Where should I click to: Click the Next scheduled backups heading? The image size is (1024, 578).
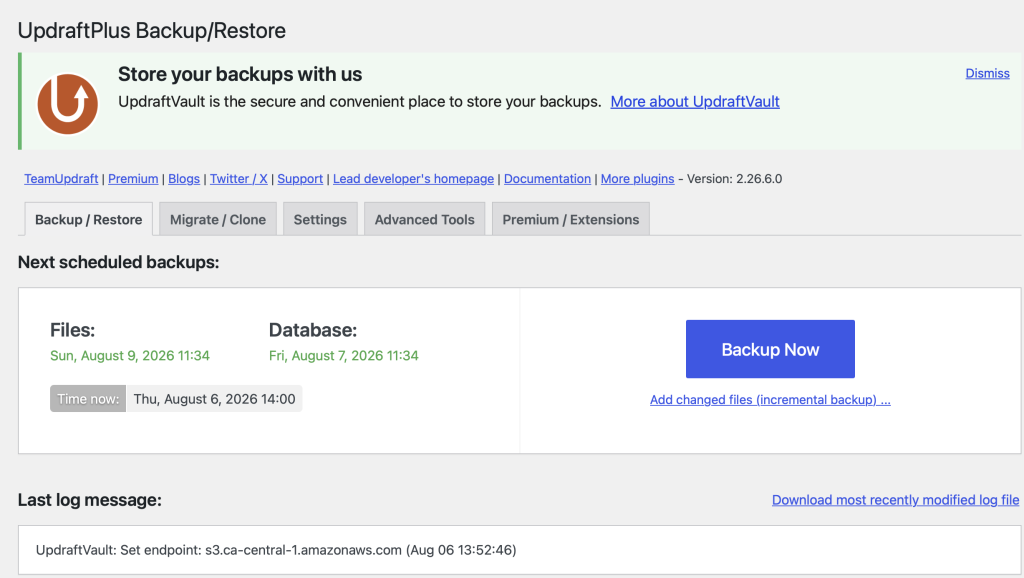118,263
